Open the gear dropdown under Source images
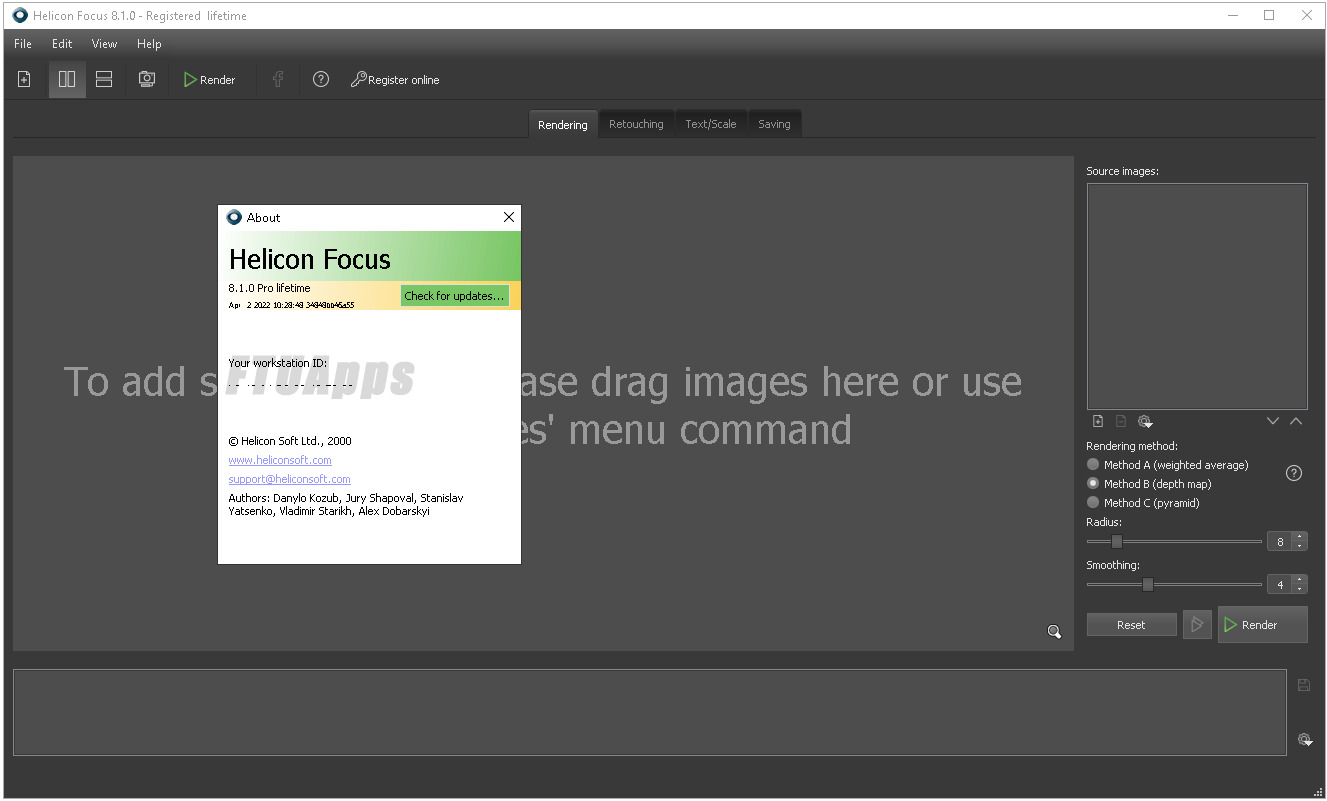The width and height of the screenshot is (1327, 801). 1145,421
